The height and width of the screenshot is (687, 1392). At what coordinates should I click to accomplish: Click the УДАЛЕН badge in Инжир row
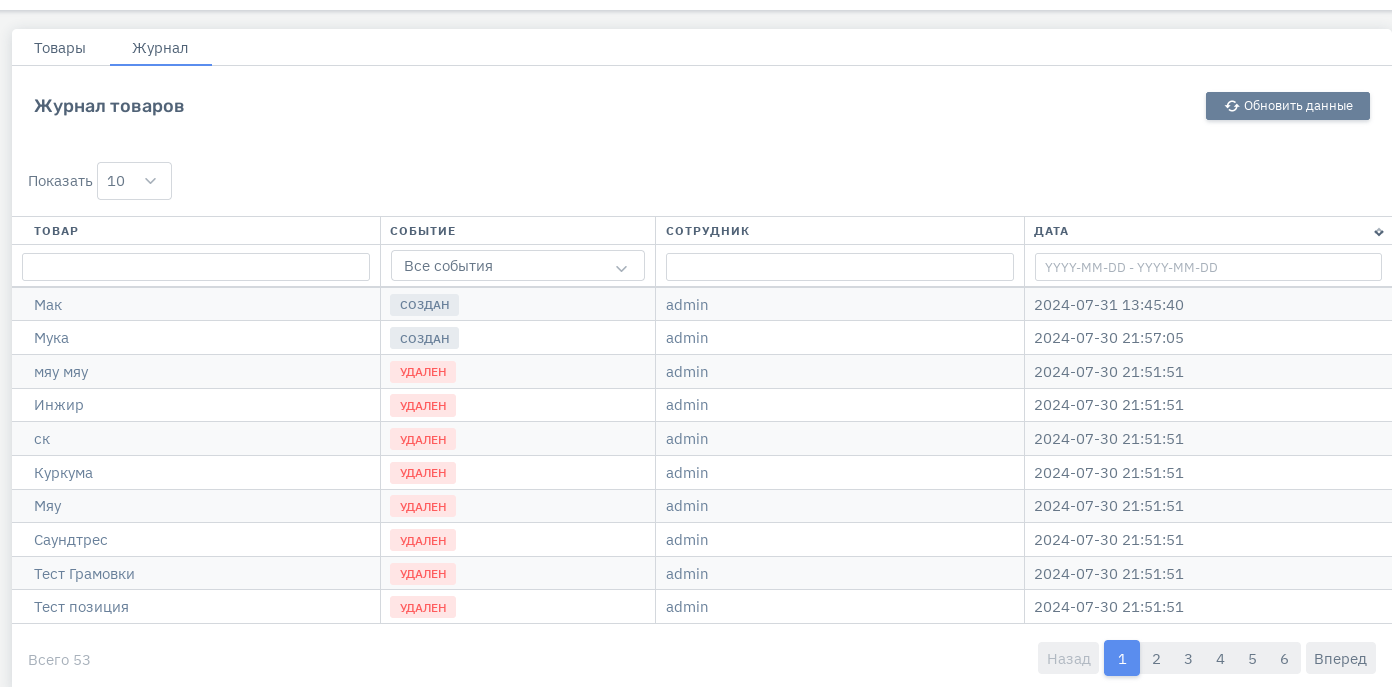(x=423, y=406)
